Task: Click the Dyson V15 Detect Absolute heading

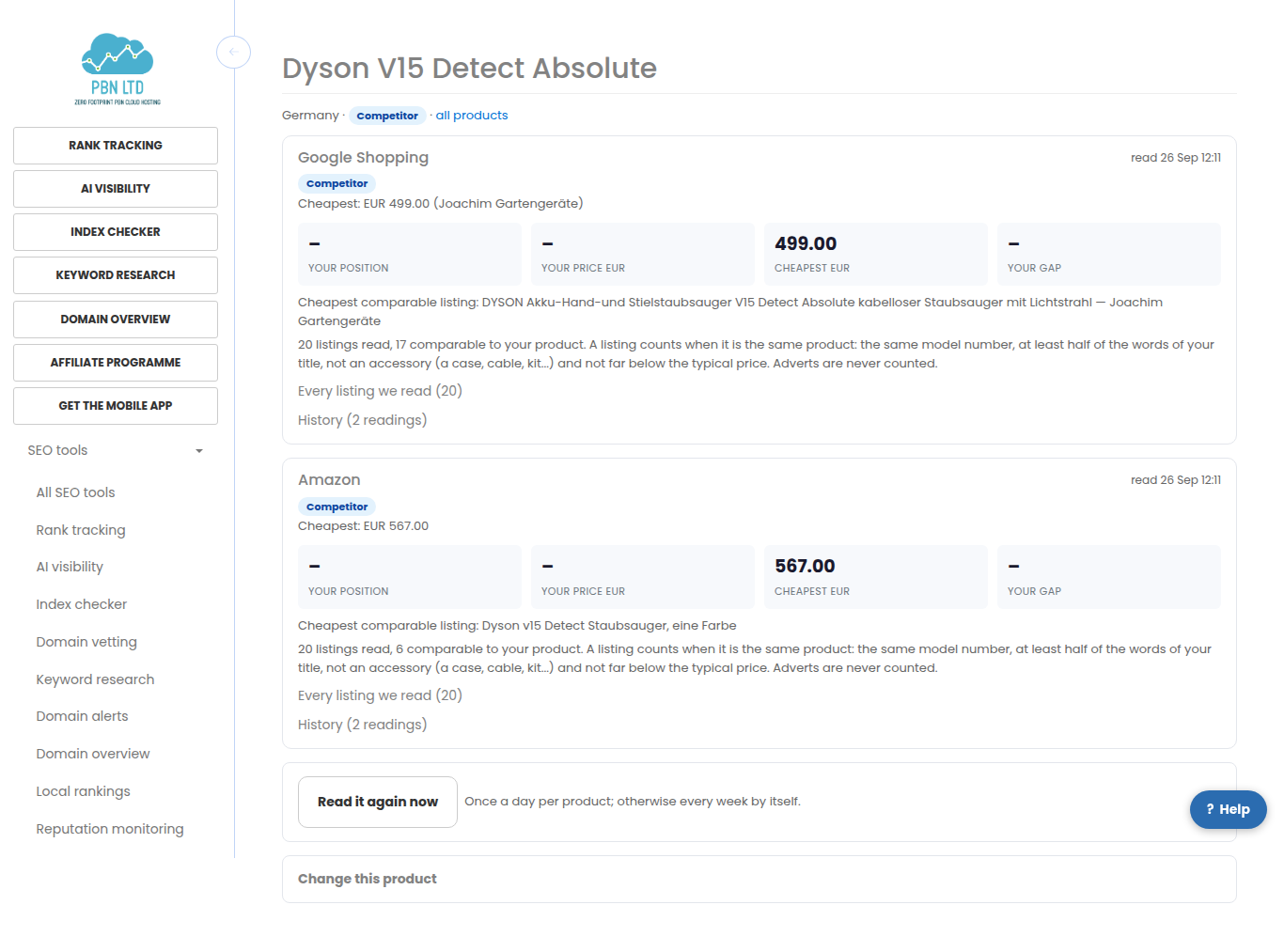Action: [x=469, y=68]
